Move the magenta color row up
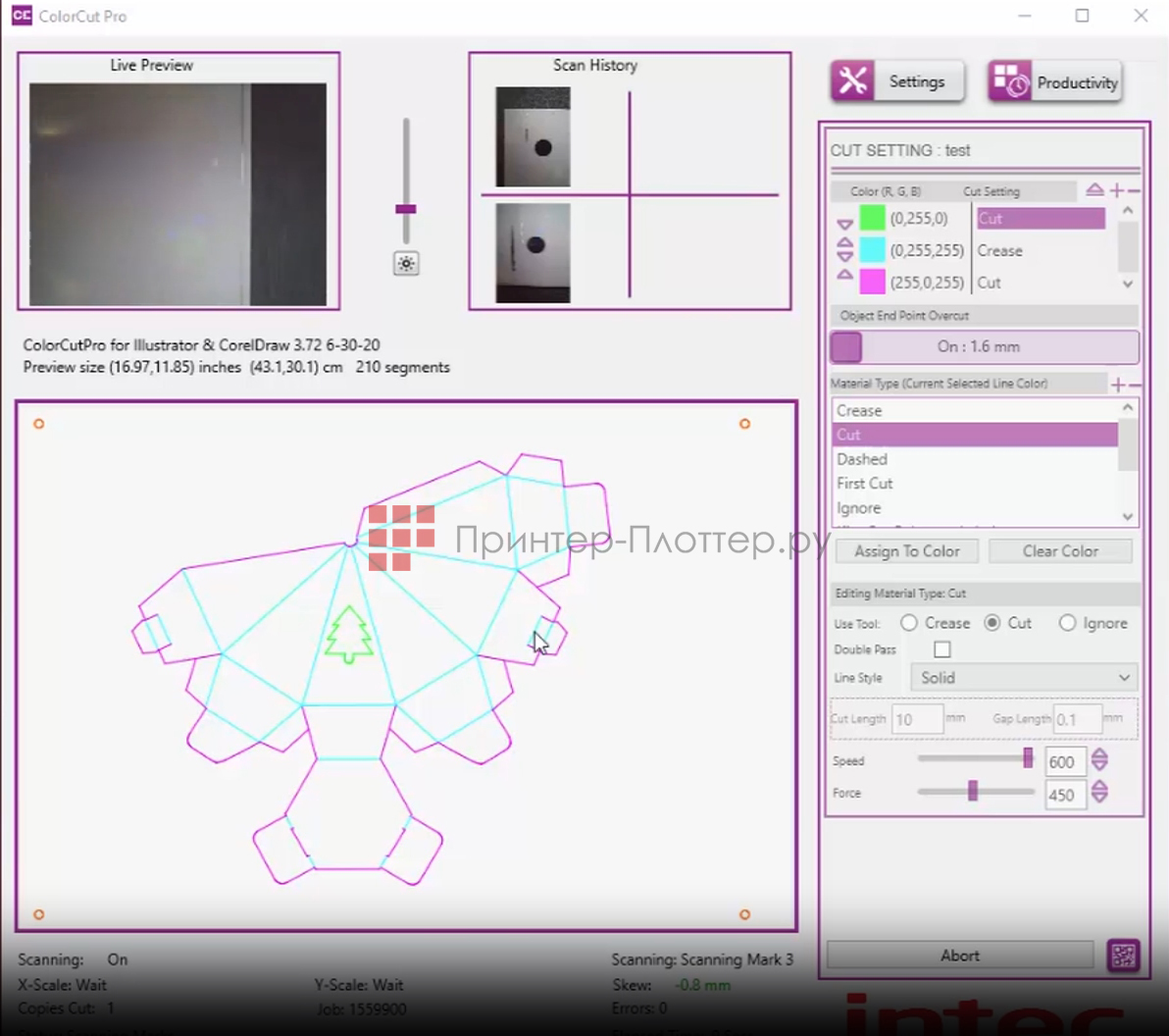Image resolution: width=1169 pixels, height=1036 pixels. (844, 277)
